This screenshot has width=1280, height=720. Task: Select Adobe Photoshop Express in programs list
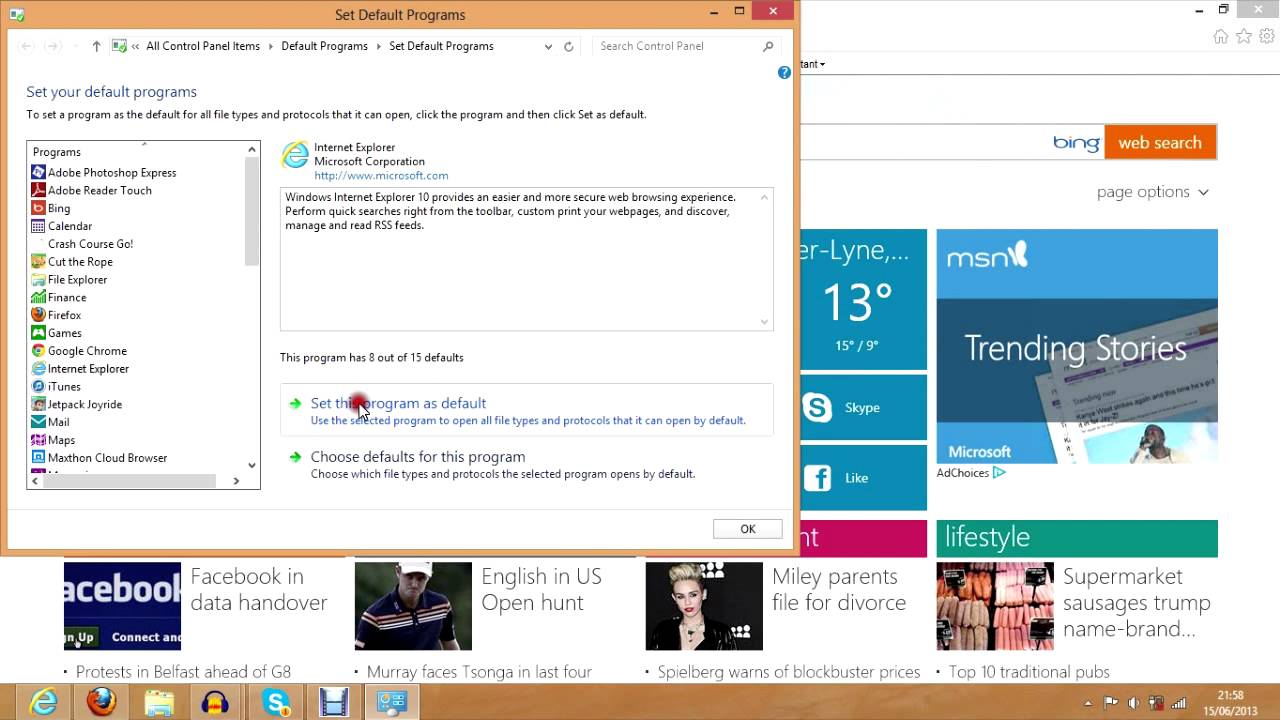pyautogui.click(x=112, y=172)
